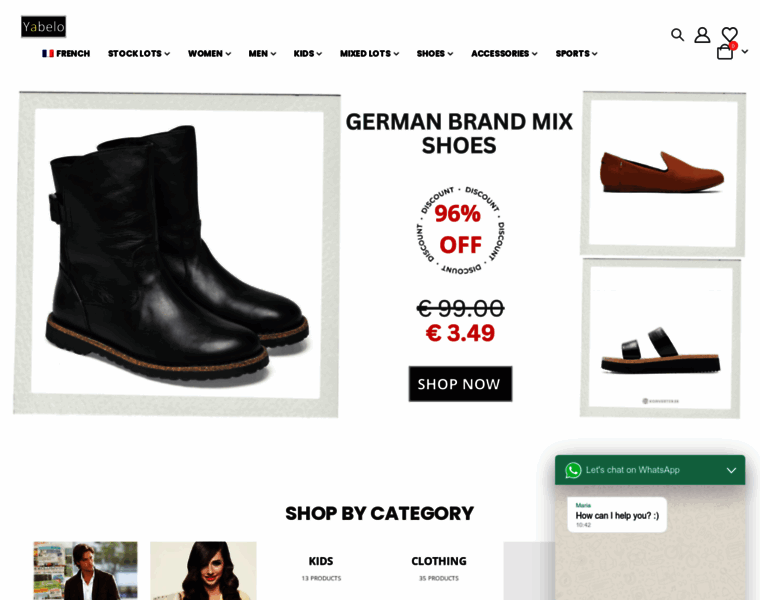Open the shopping cart bag icon
The height and width of the screenshot is (600, 760).
[x=725, y=52]
